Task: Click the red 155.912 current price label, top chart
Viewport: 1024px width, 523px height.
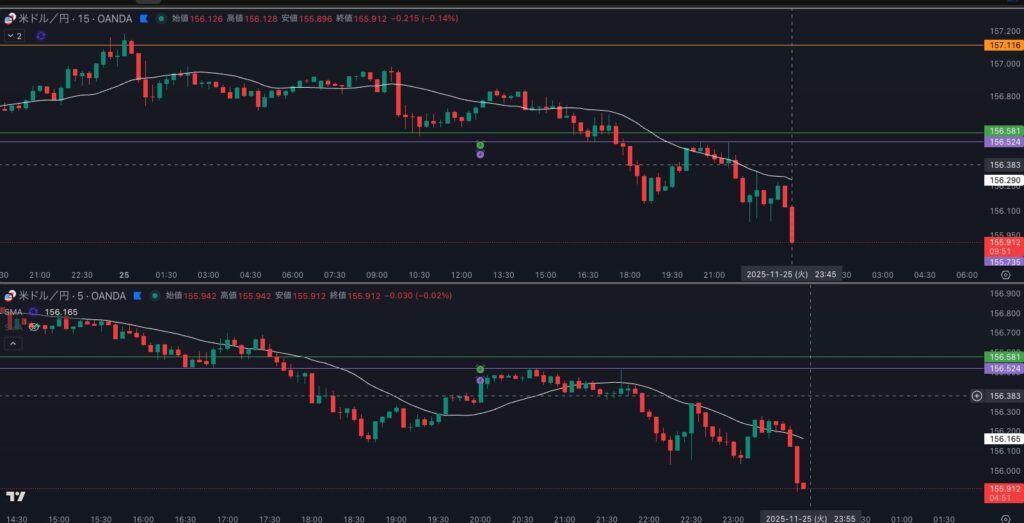Action: click(1003, 242)
